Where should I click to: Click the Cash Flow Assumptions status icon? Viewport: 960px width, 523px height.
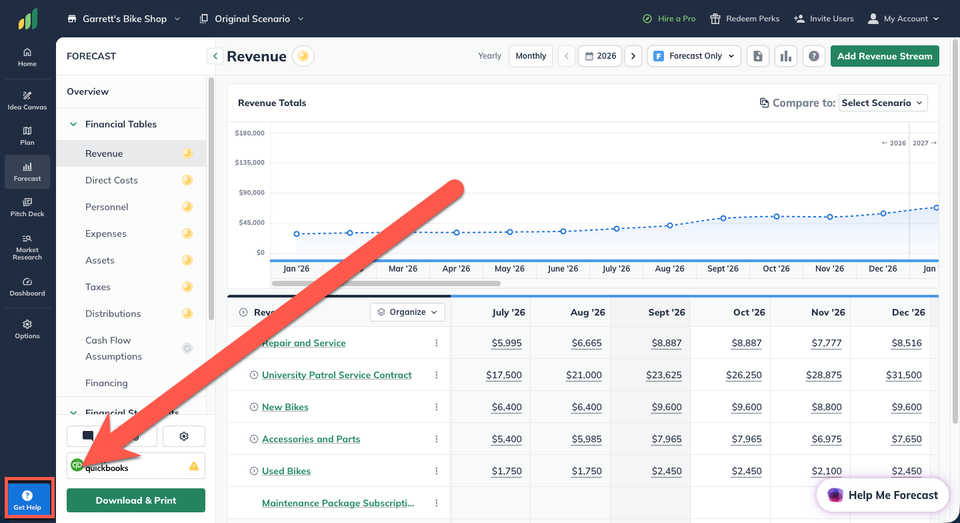point(187,348)
